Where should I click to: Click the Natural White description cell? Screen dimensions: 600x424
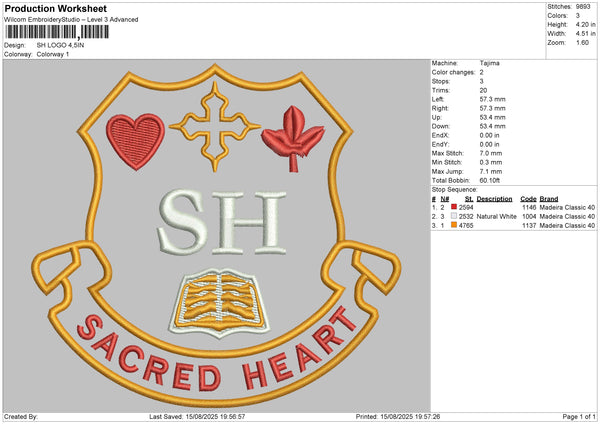coord(497,217)
